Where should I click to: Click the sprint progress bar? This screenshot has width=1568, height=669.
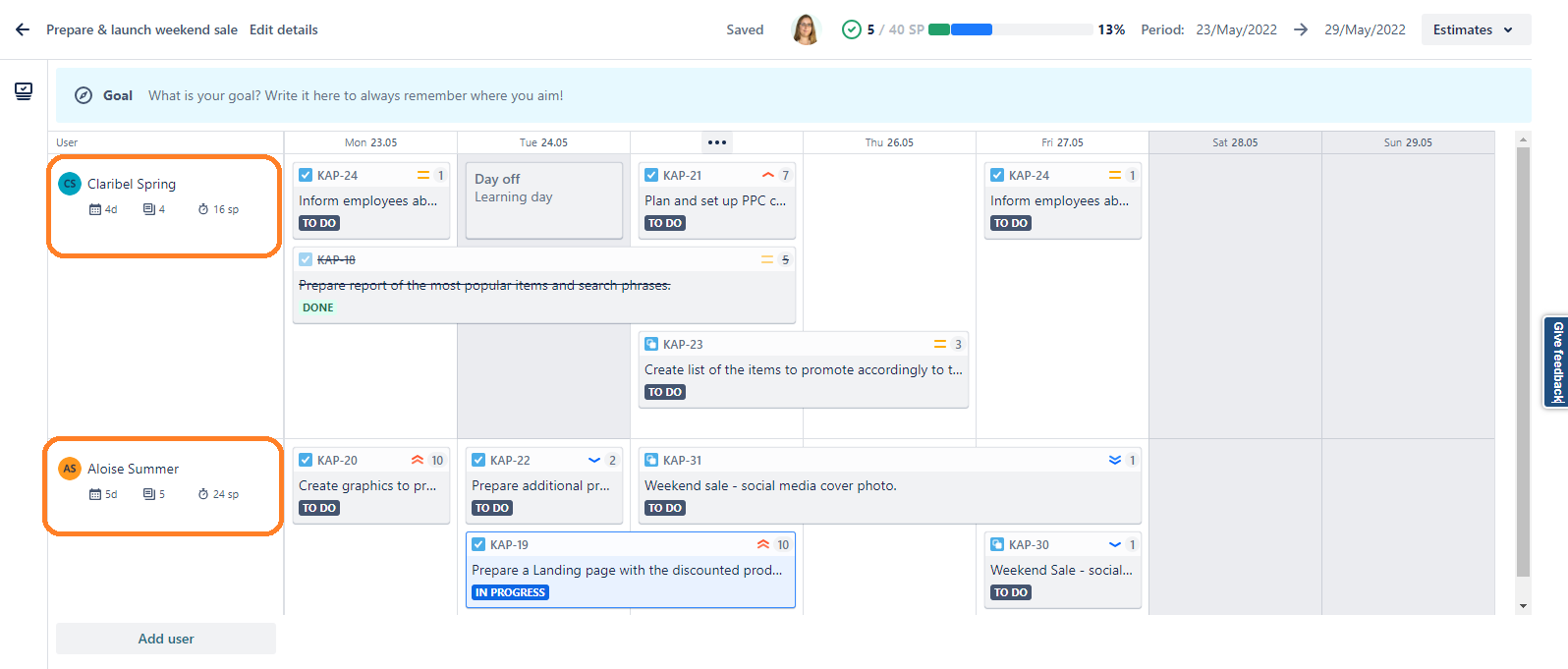coord(1011,29)
